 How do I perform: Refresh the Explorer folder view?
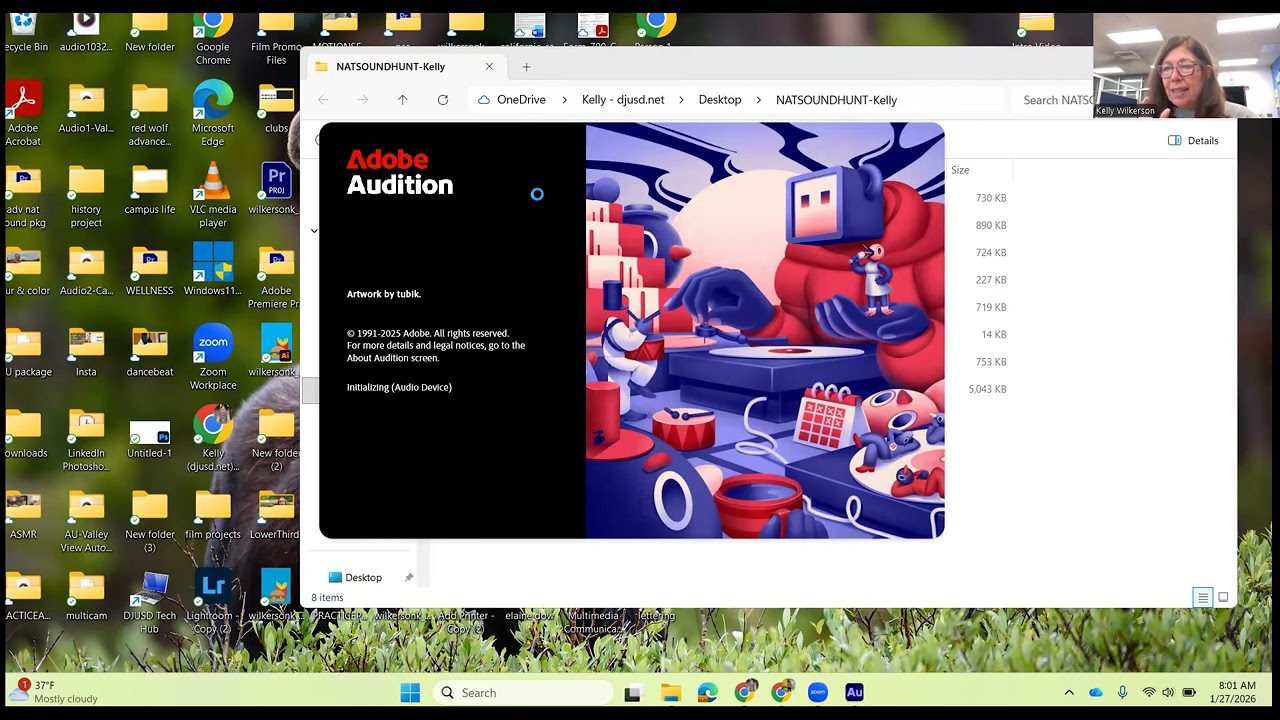442,100
